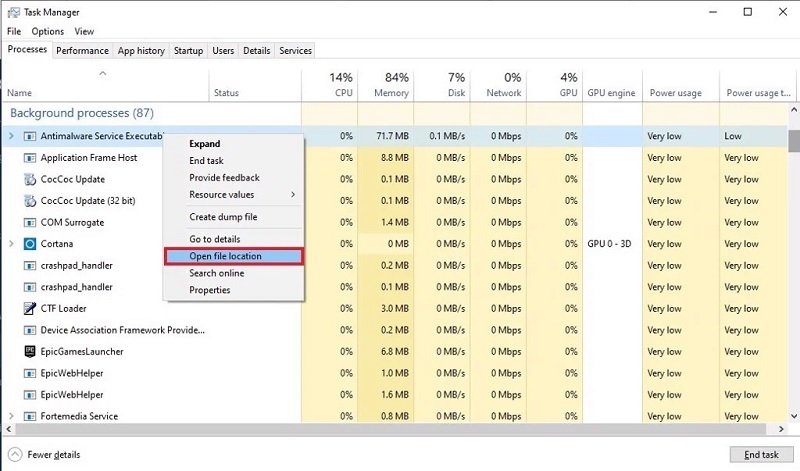Viewport: 800px width, 471px height.
Task: Choose Search online in the context menu
Action: pos(234,273)
